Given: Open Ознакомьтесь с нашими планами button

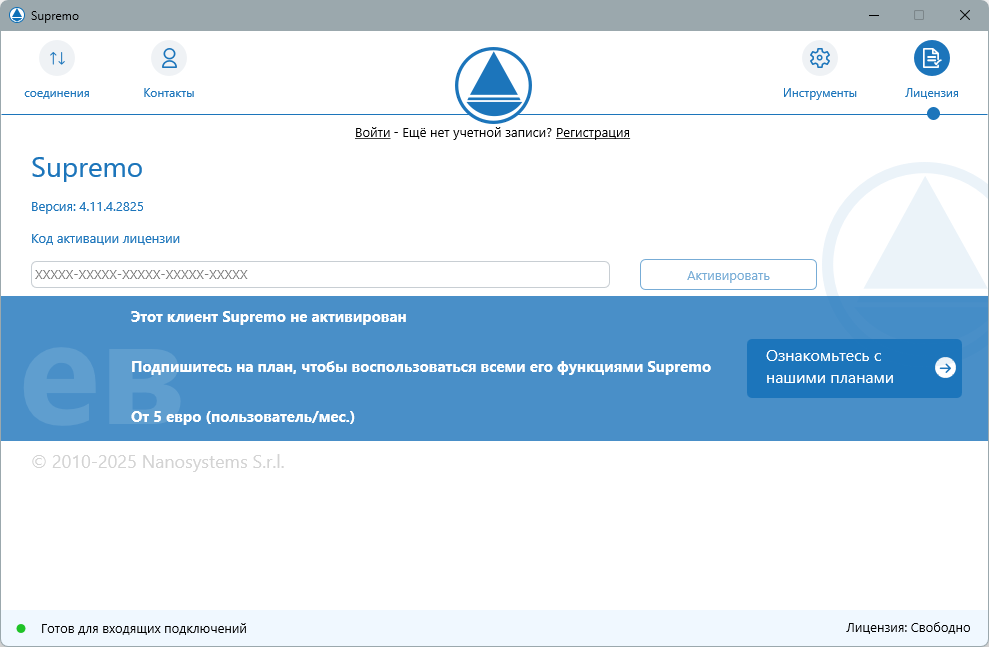Looking at the screenshot, I should [854, 368].
